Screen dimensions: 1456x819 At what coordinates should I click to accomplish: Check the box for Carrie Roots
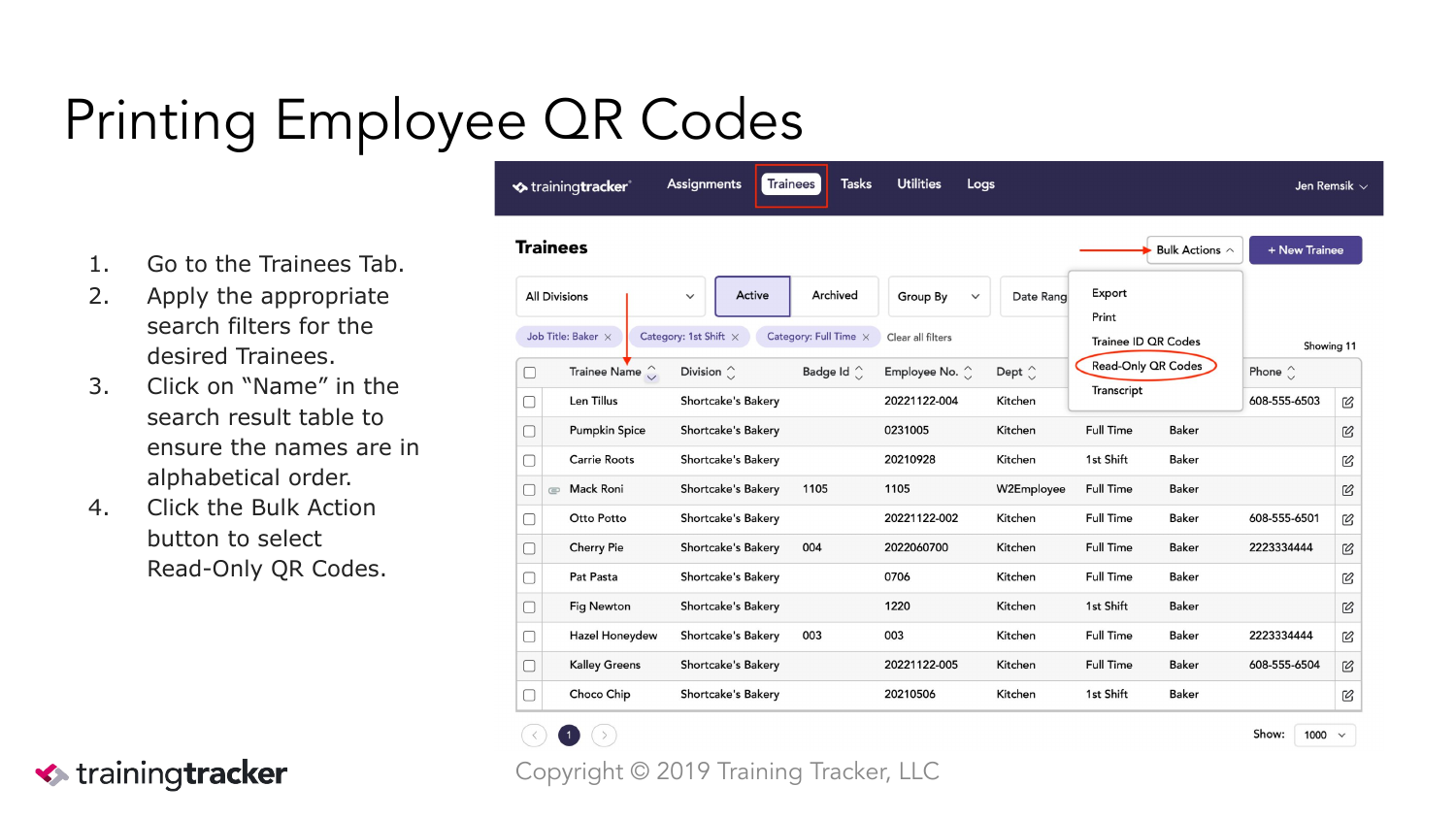coord(529,461)
